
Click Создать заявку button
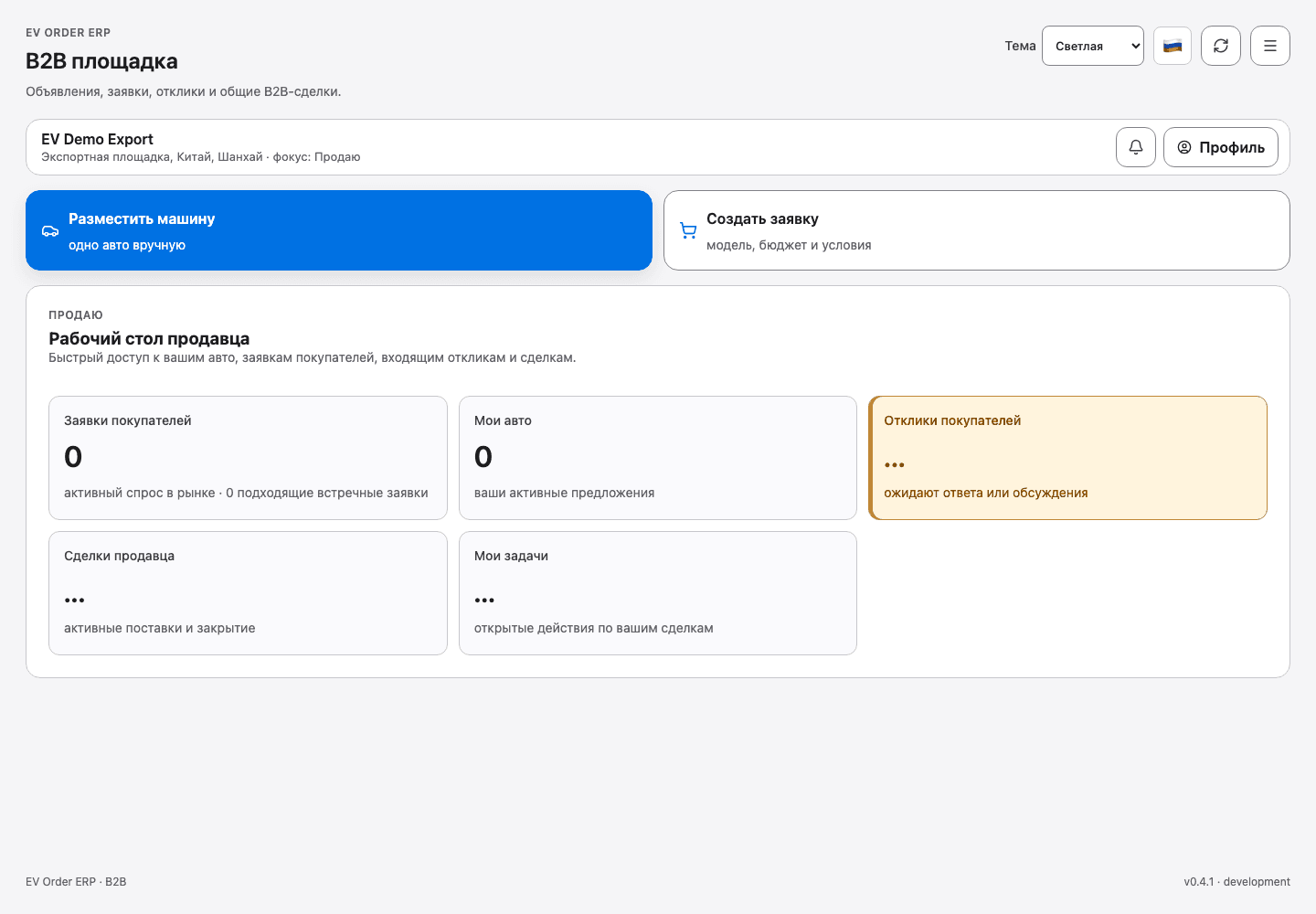click(977, 230)
